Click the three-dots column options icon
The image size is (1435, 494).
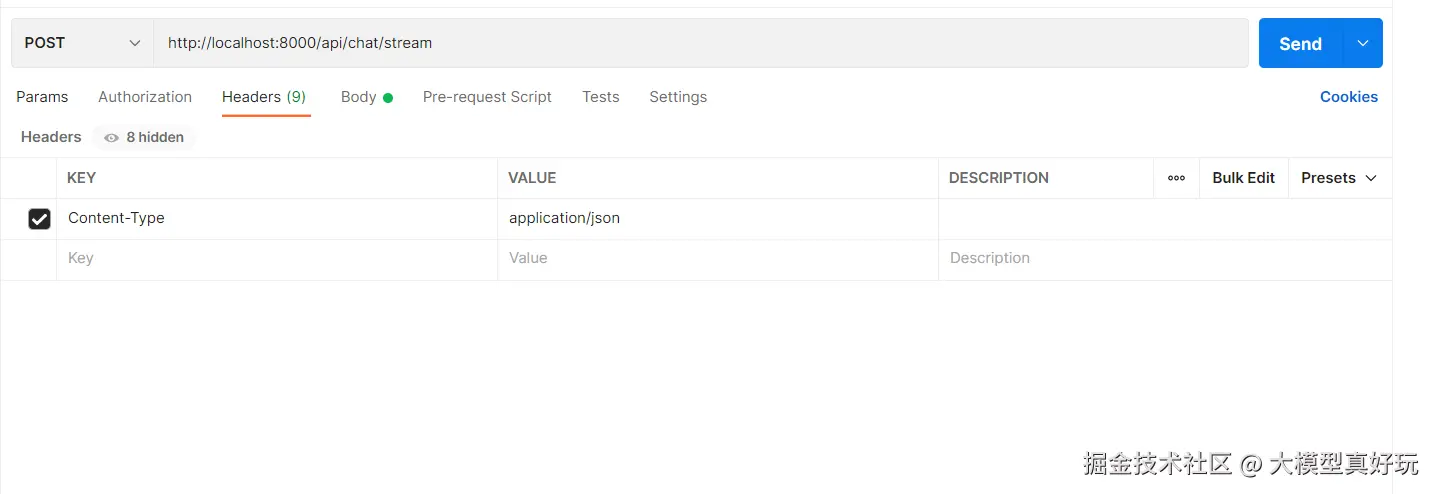pyautogui.click(x=1176, y=178)
